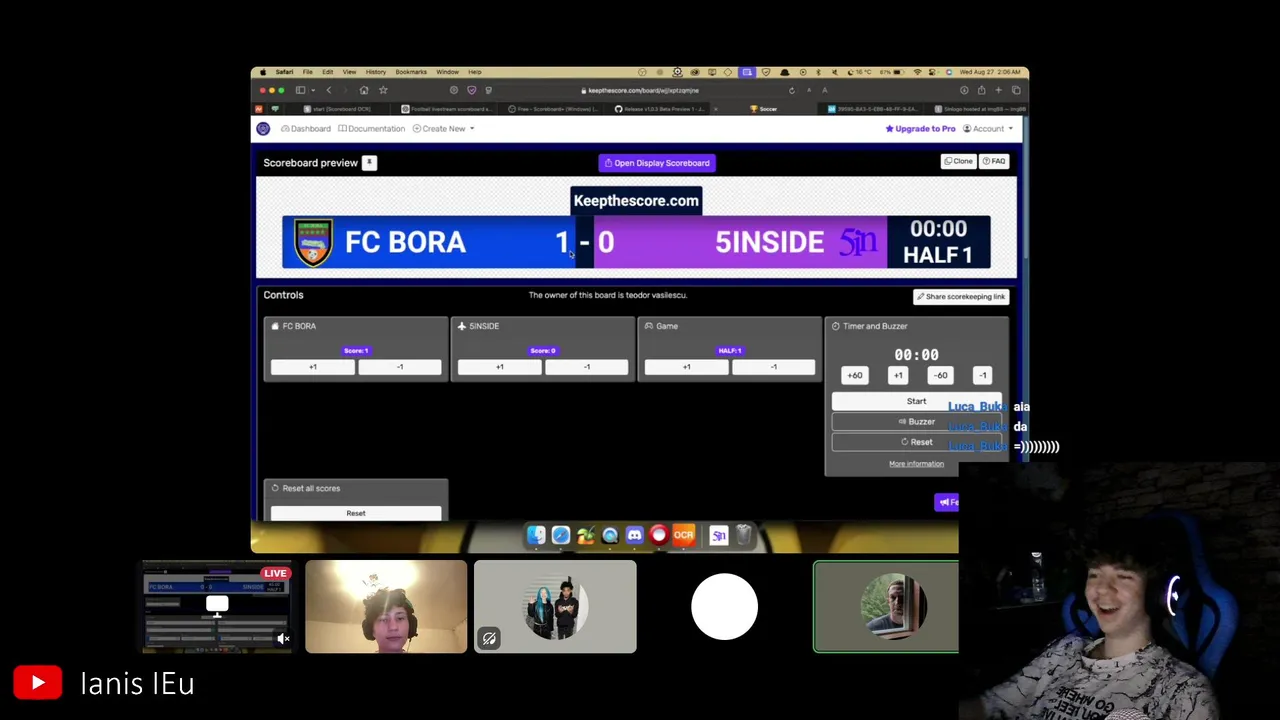Add 1 second to the timer
The height and width of the screenshot is (720, 1280).
click(x=898, y=375)
